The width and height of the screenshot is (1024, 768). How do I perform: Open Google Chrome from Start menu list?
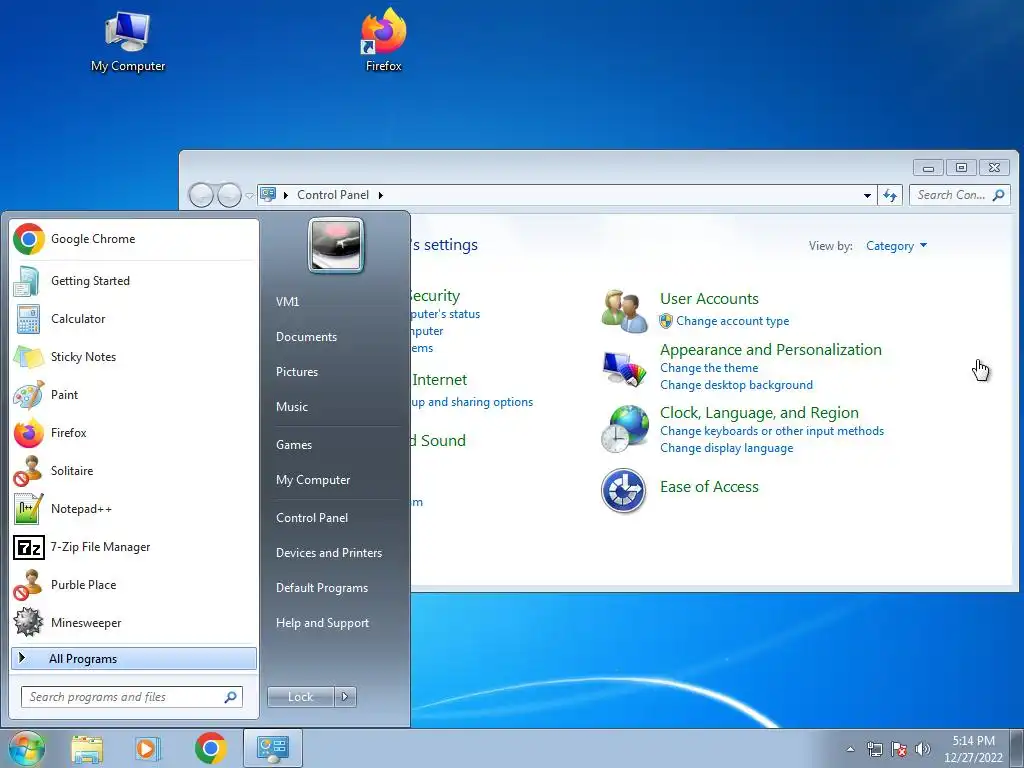[x=134, y=239]
